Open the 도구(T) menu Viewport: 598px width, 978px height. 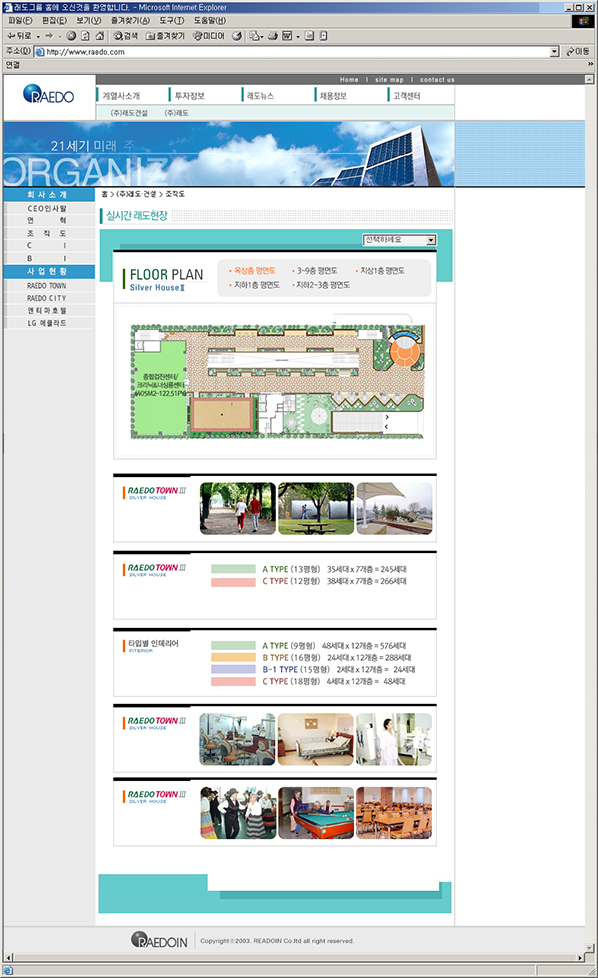(171, 20)
